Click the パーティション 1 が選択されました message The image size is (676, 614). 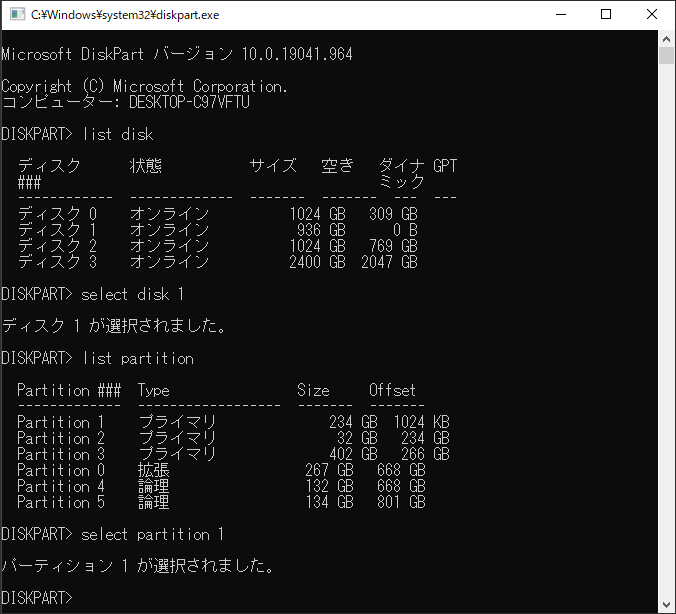138,566
